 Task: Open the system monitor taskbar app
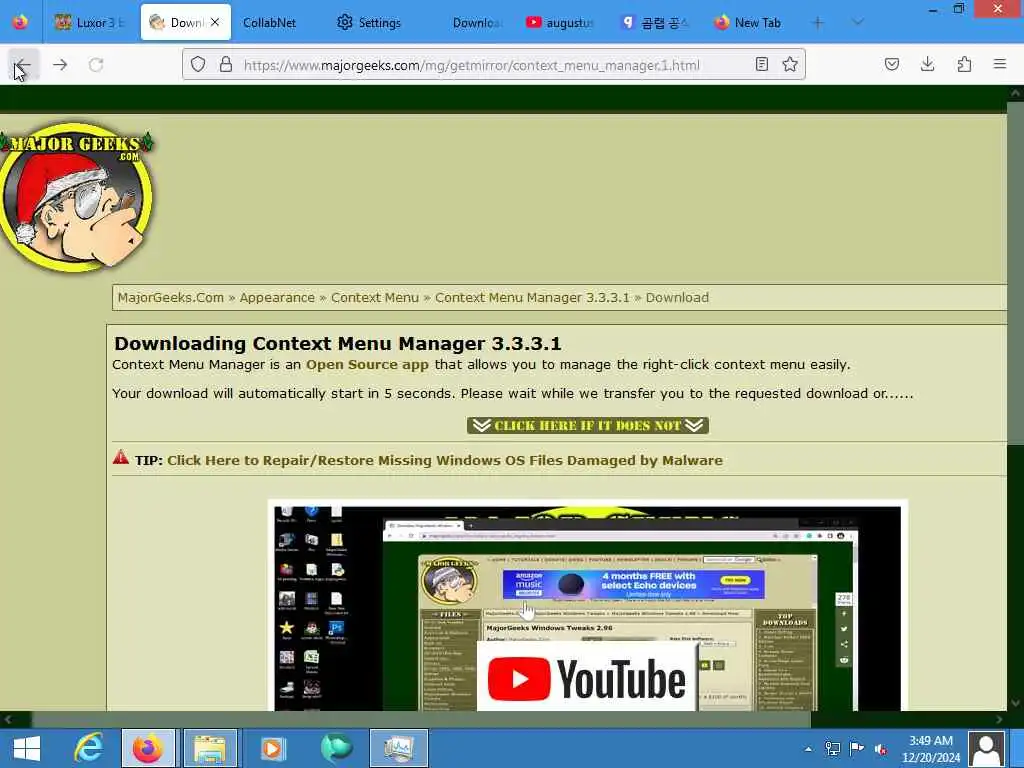click(398, 748)
